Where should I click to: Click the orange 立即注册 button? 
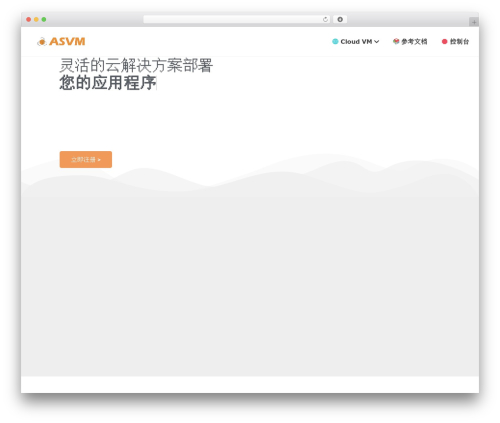pos(86,159)
